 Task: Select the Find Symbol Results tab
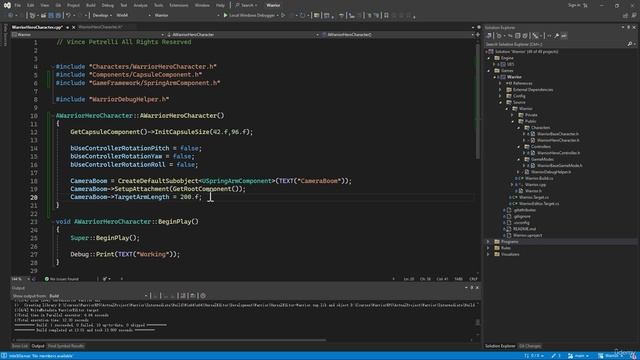coord(66,346)
